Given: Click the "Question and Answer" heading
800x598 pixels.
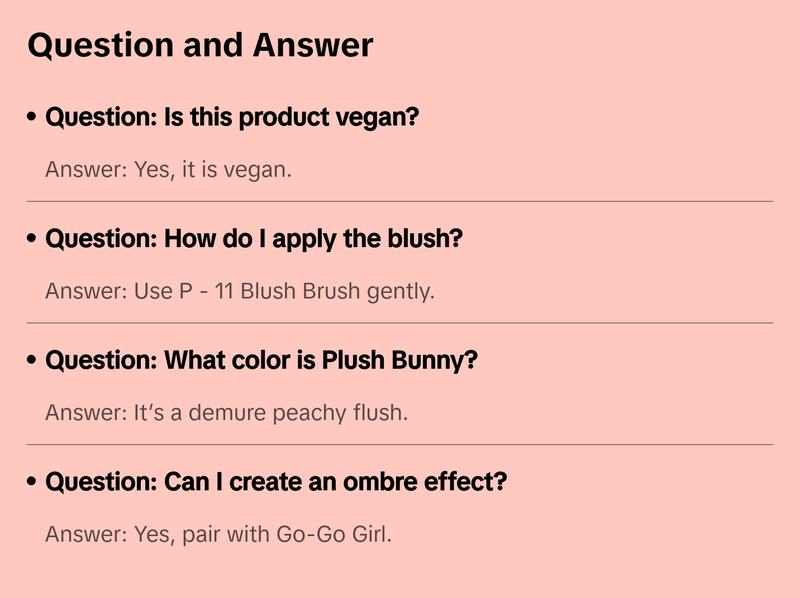Looking at the screenshot, I should [200, 45].
